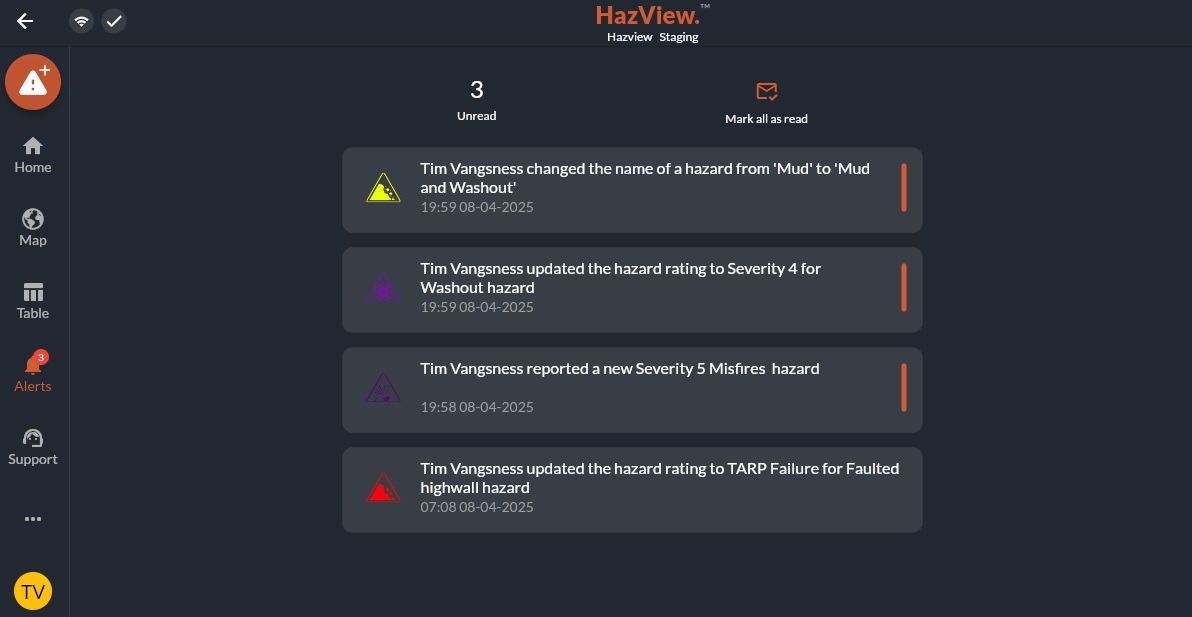Click the mark-as-read envelope icon

(766, 92)
